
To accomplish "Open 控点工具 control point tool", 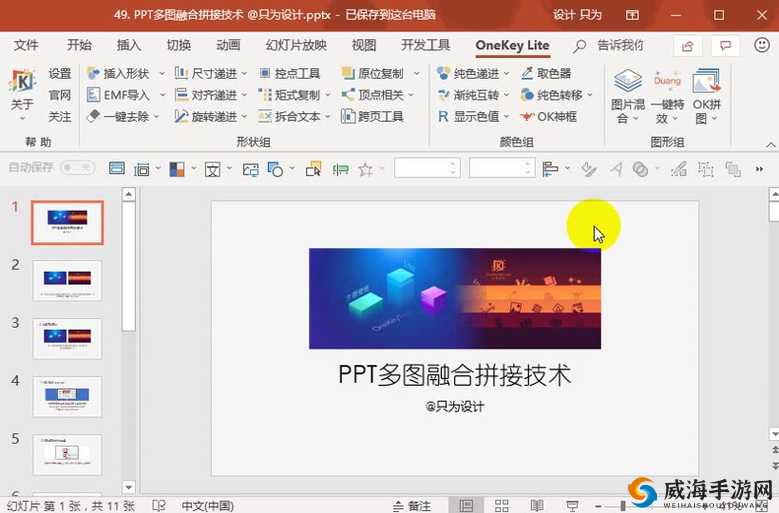I will click(x=290, y=73).
